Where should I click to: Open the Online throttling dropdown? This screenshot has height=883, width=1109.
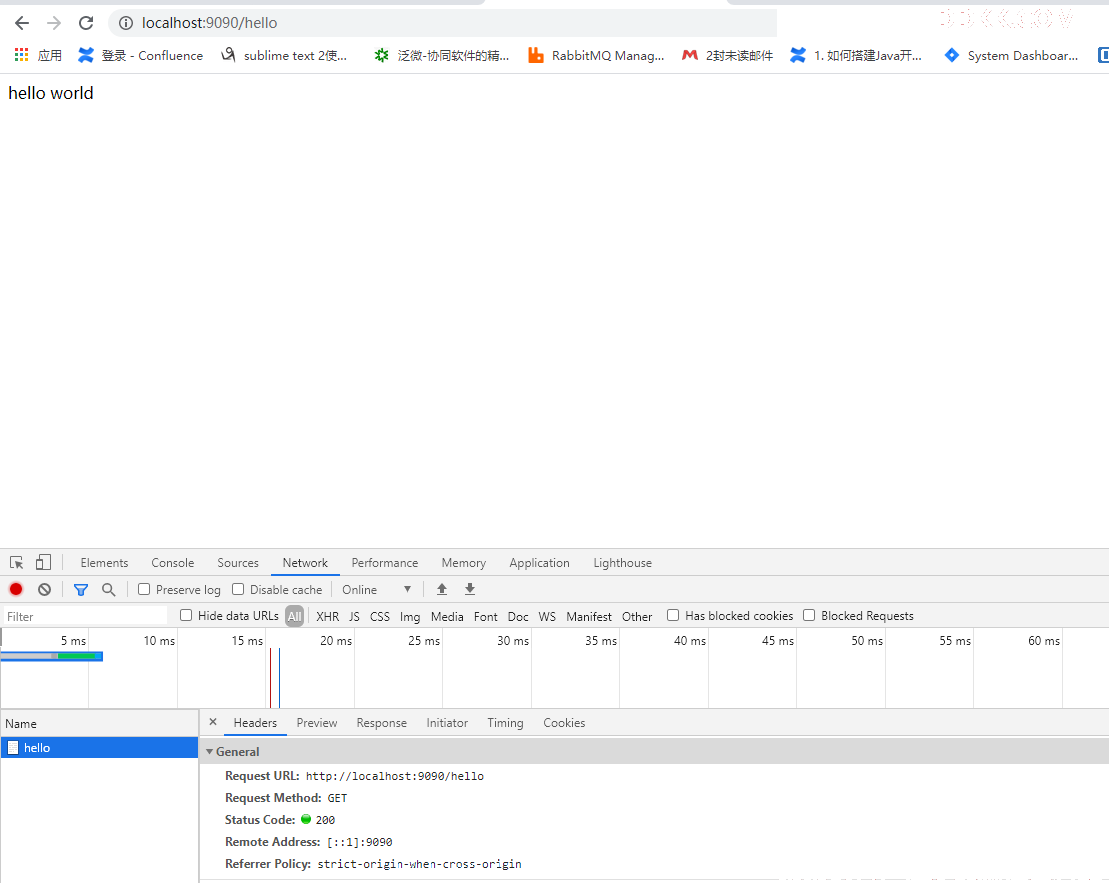tap(376, 589)
